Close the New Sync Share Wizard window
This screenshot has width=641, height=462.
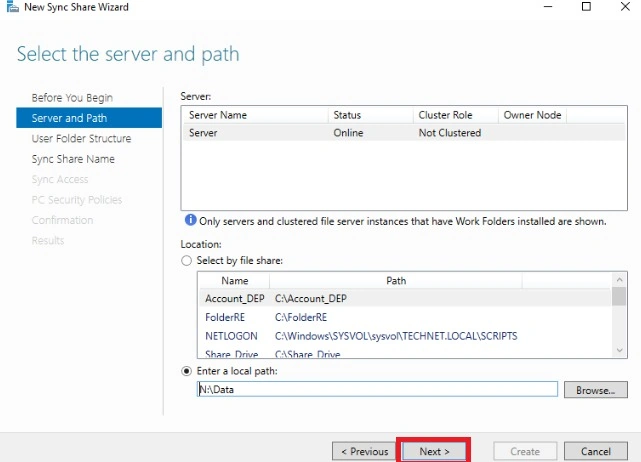coord(625,7)
